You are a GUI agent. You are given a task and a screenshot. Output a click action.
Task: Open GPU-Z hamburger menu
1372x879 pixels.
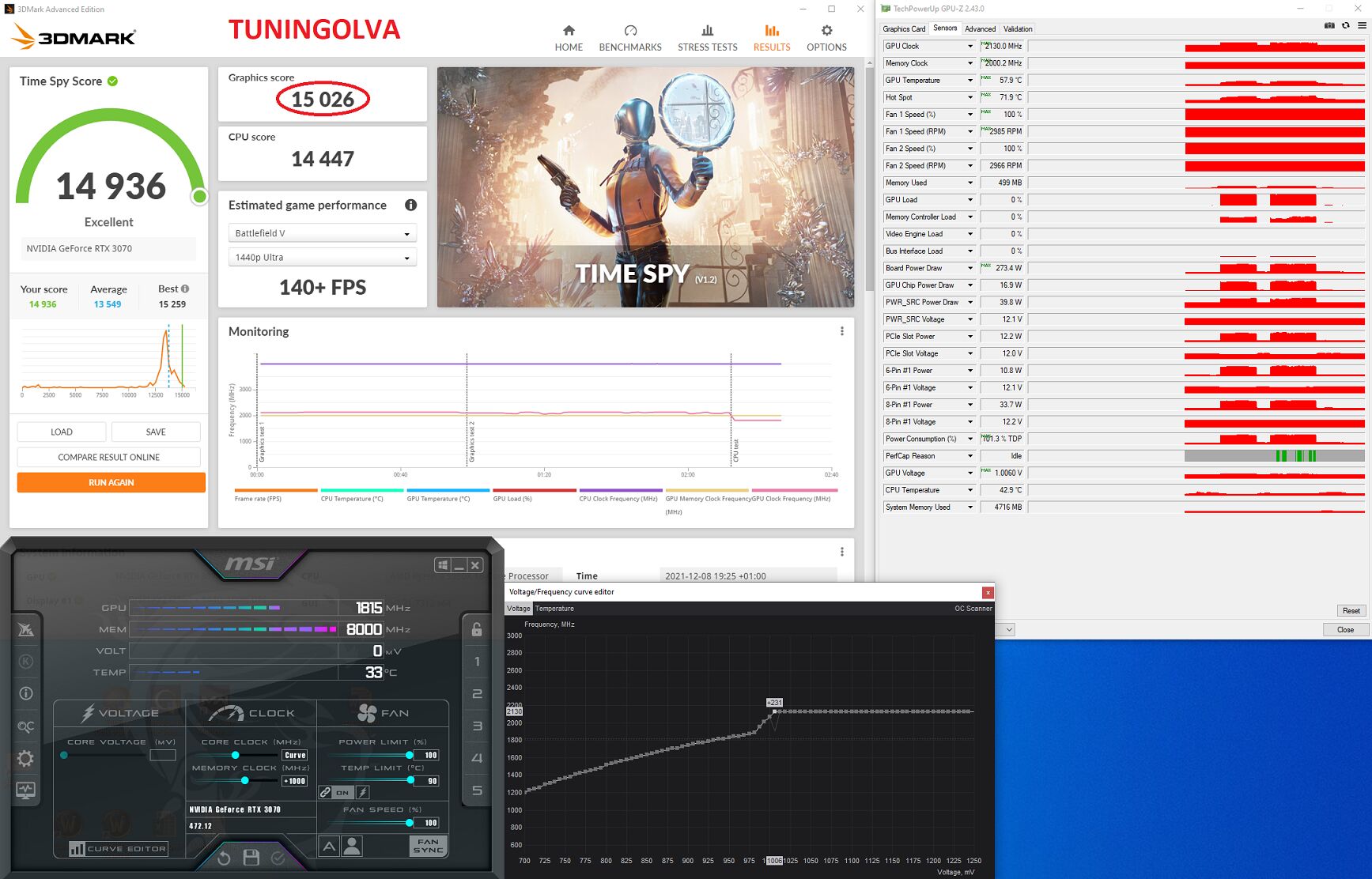pyautogui.click(x=1362, y=26)
